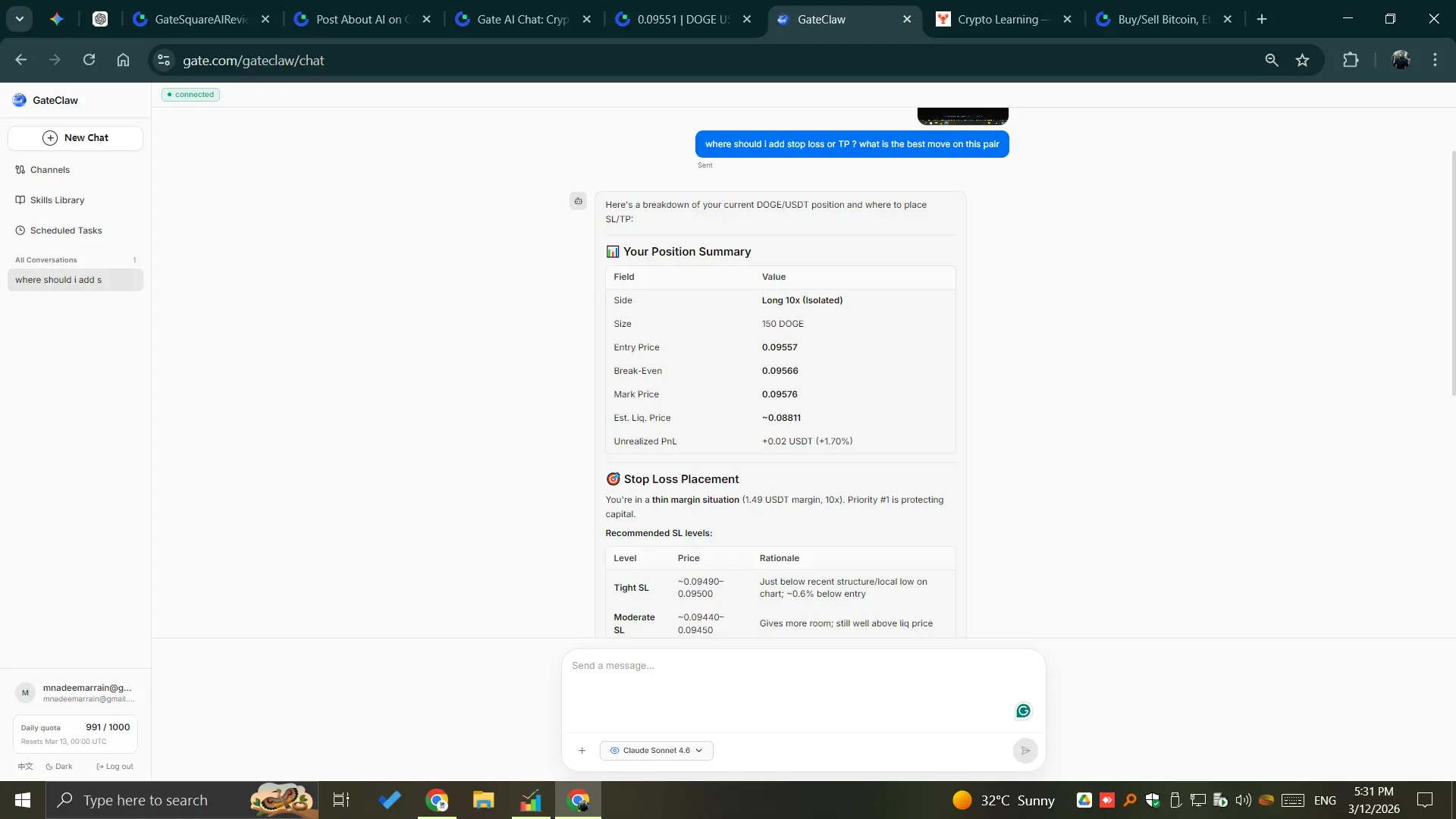Click the Grammarly icon in the message box
The width and height of the screenshot is (1456, 819).
point(1023,711)
